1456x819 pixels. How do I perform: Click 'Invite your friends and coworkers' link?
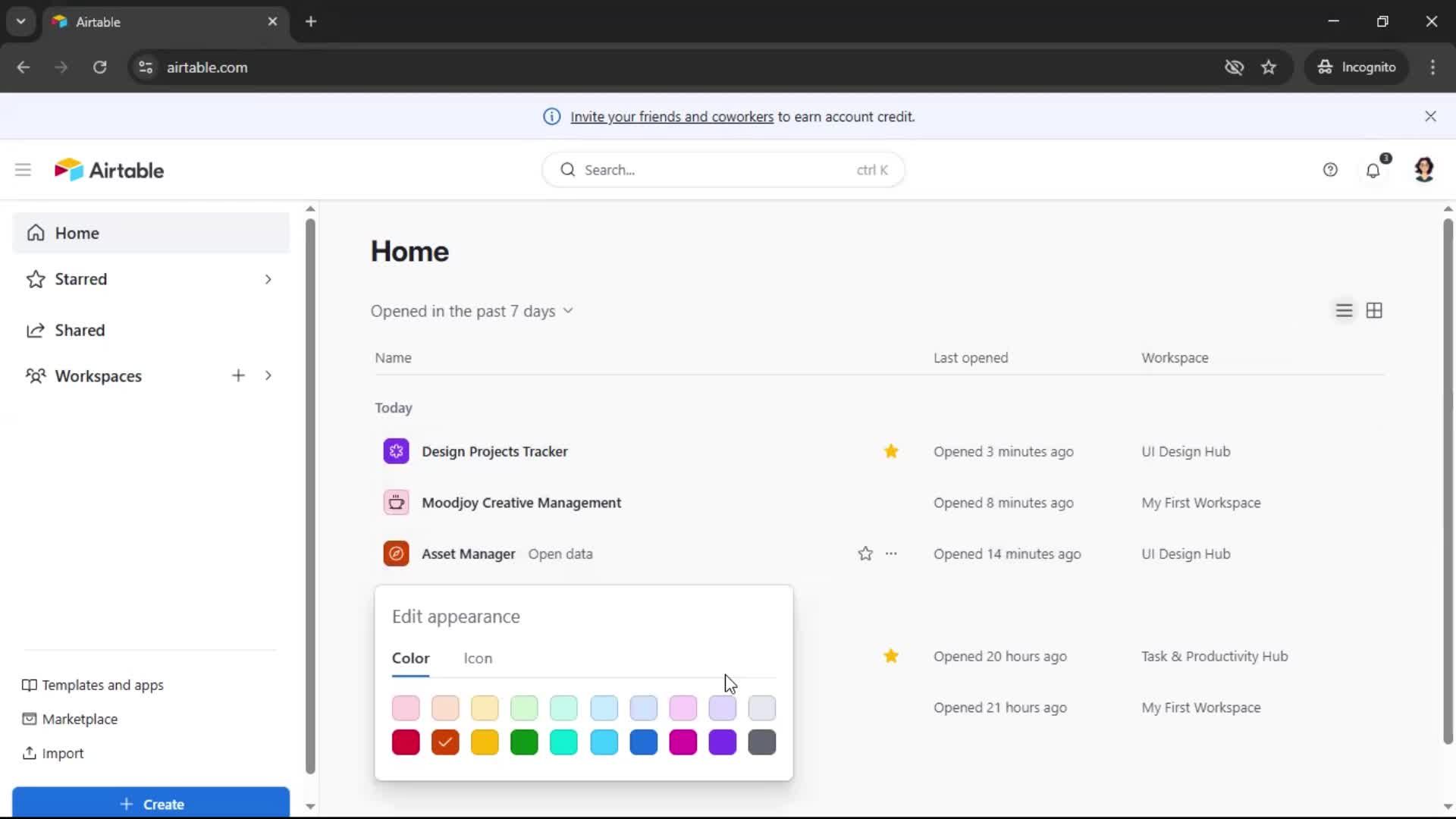point(672,117)
